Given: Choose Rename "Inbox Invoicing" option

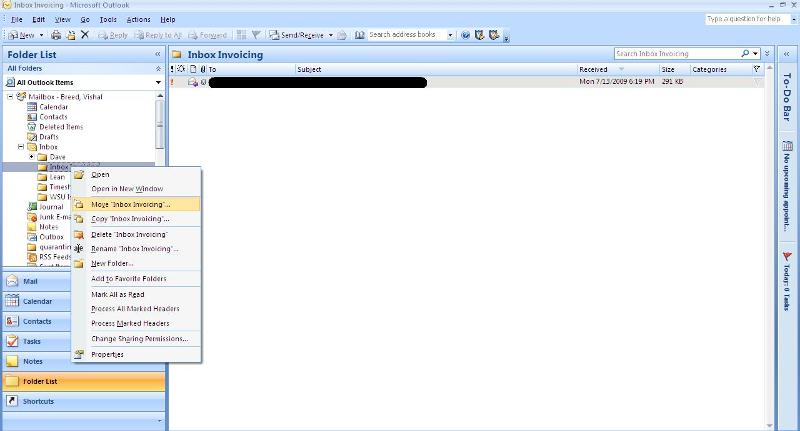Looking at the screenshot, I should click(x=136, y=249).
